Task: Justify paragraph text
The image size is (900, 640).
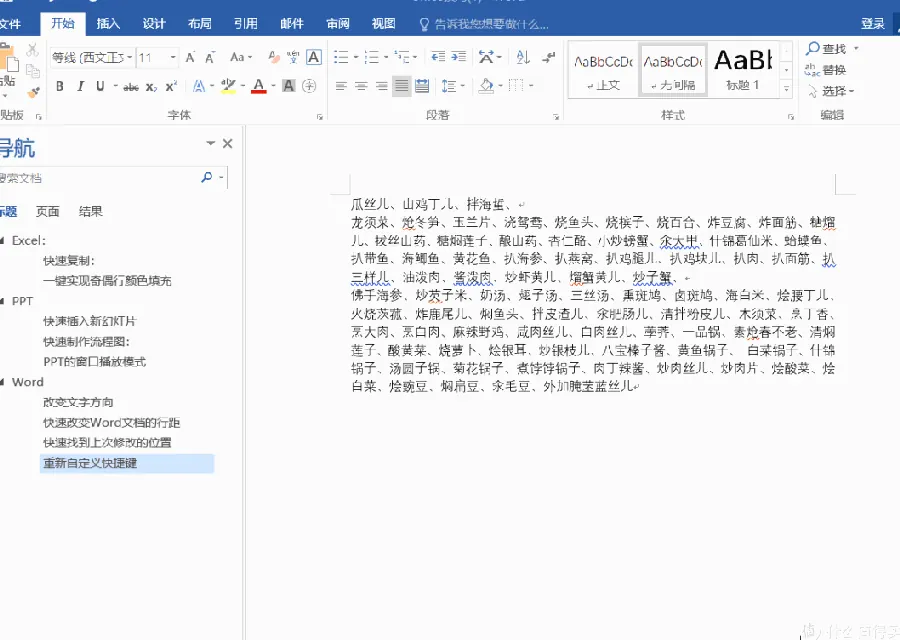Action: coord(402,86)
